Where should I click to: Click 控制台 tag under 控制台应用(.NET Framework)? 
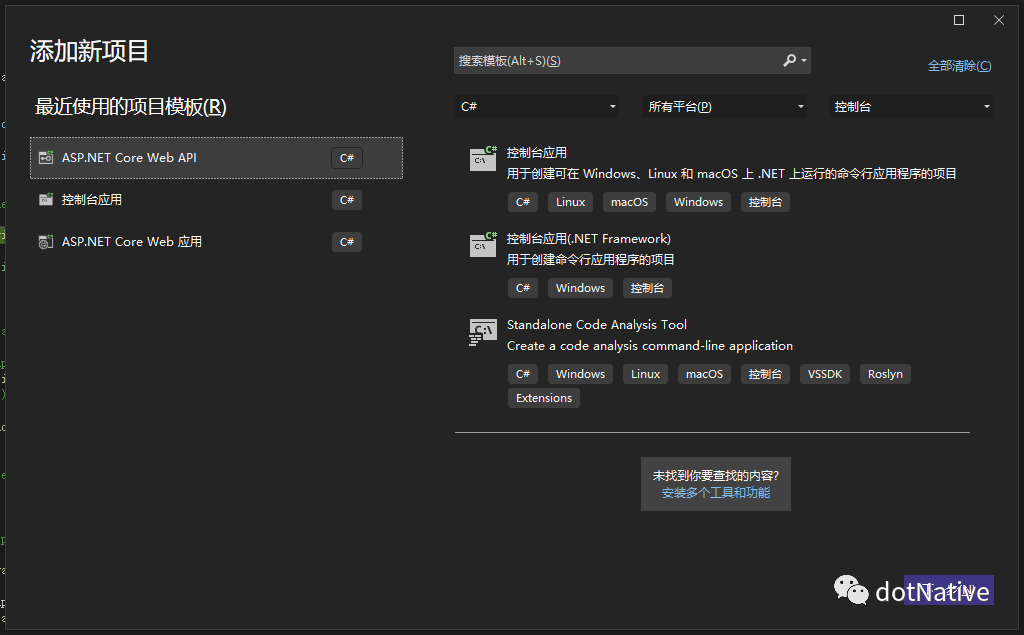(647, 288)
